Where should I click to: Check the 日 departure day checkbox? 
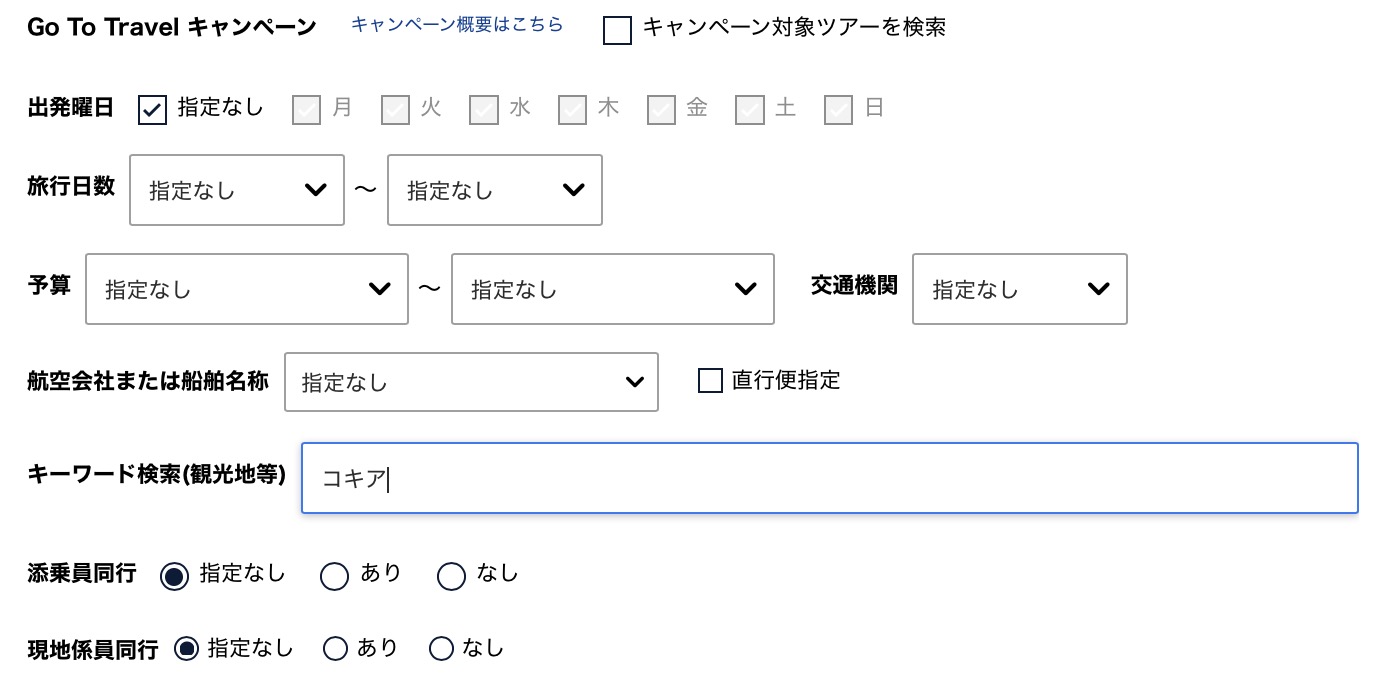pyautogui.click(x=838, y=110)
